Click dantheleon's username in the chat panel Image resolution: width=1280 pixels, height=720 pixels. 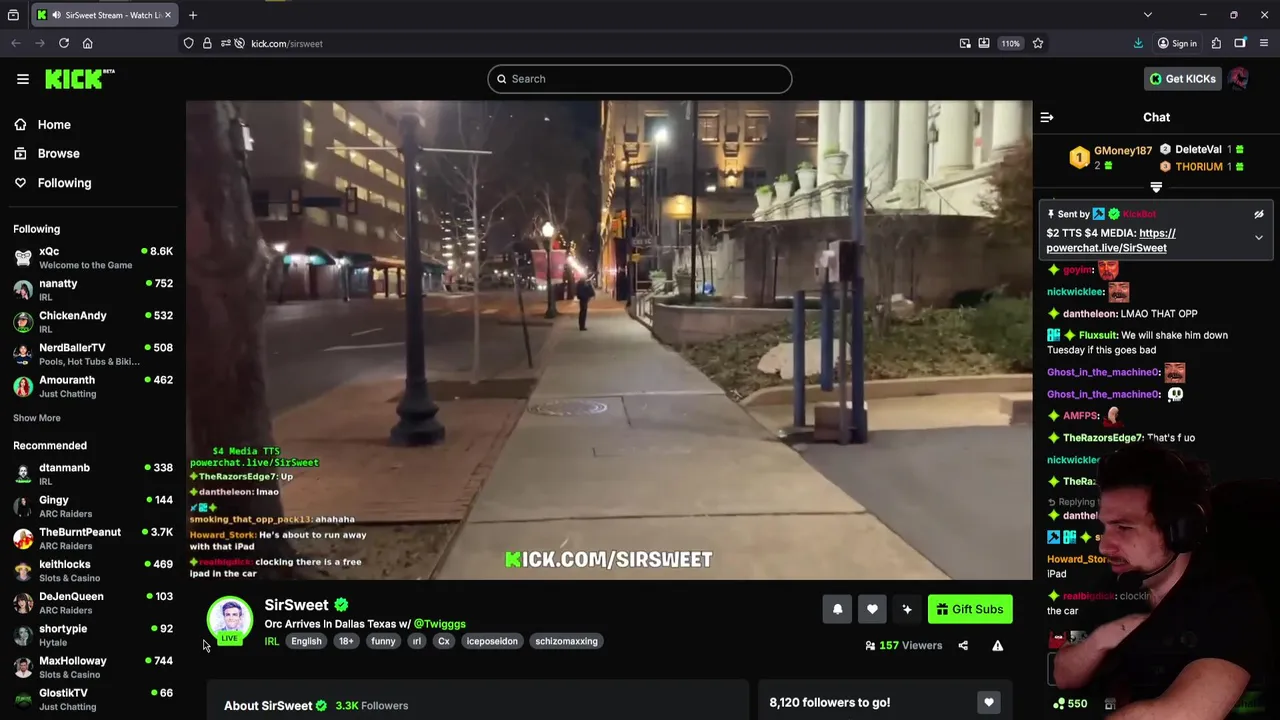click(1090, 314)
